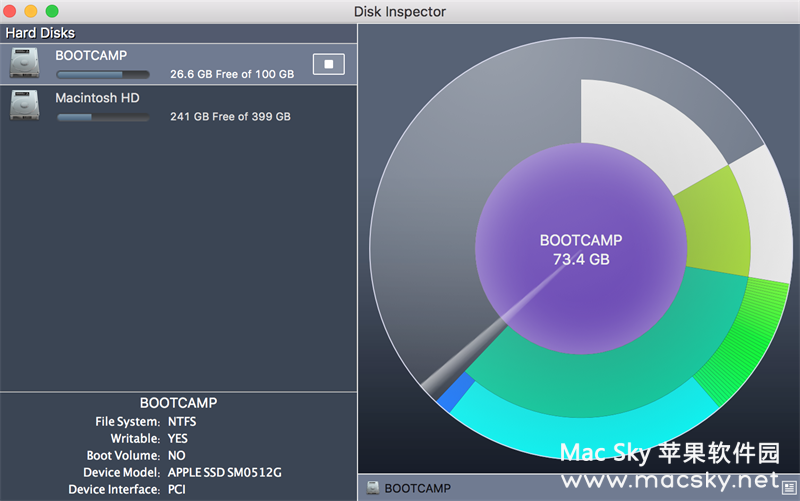Click the Macintosh HD usage progress bar

point(103,117)
